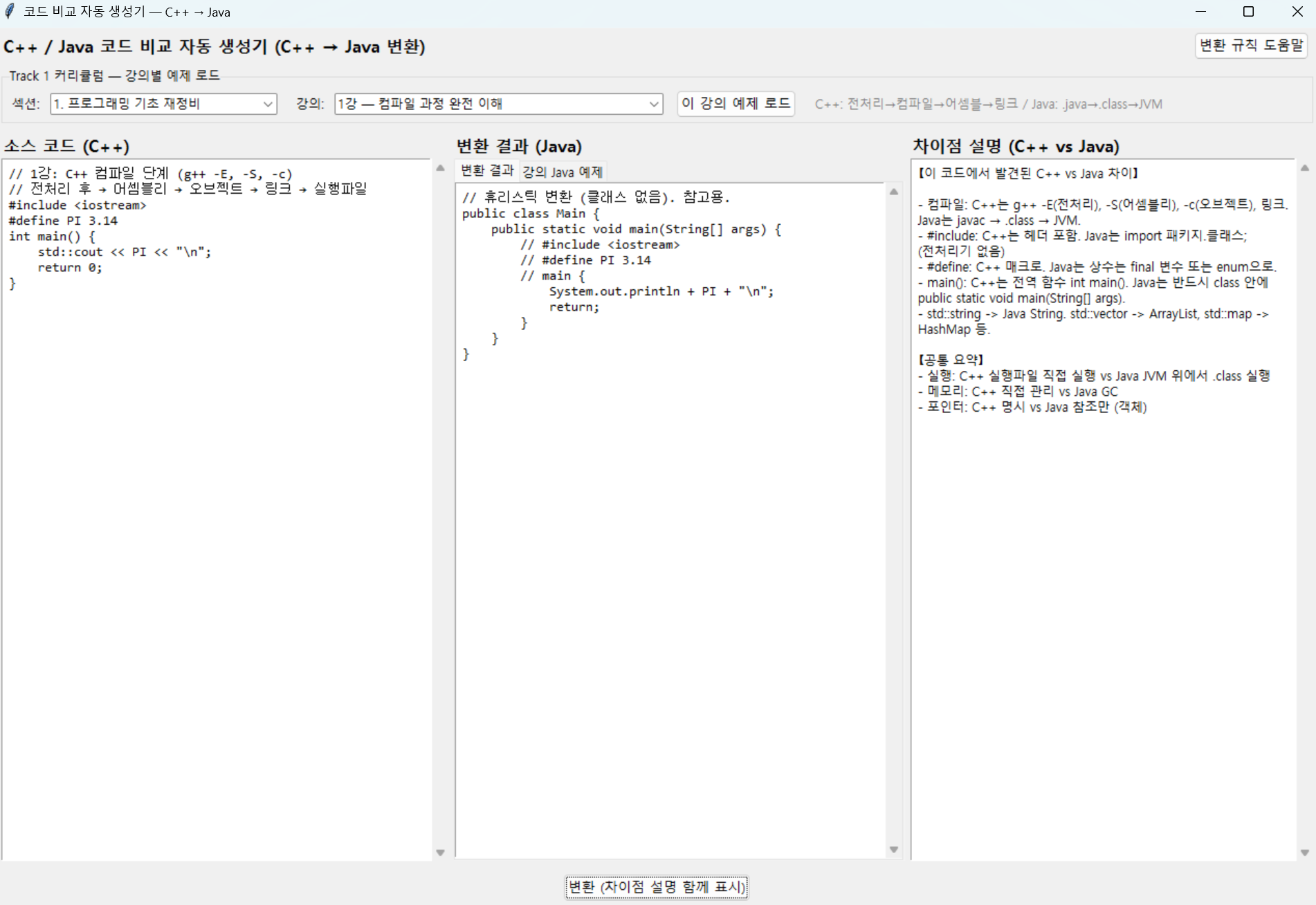Close the code comparison window
The image size is (1316, 905).
coord(1297,12)
